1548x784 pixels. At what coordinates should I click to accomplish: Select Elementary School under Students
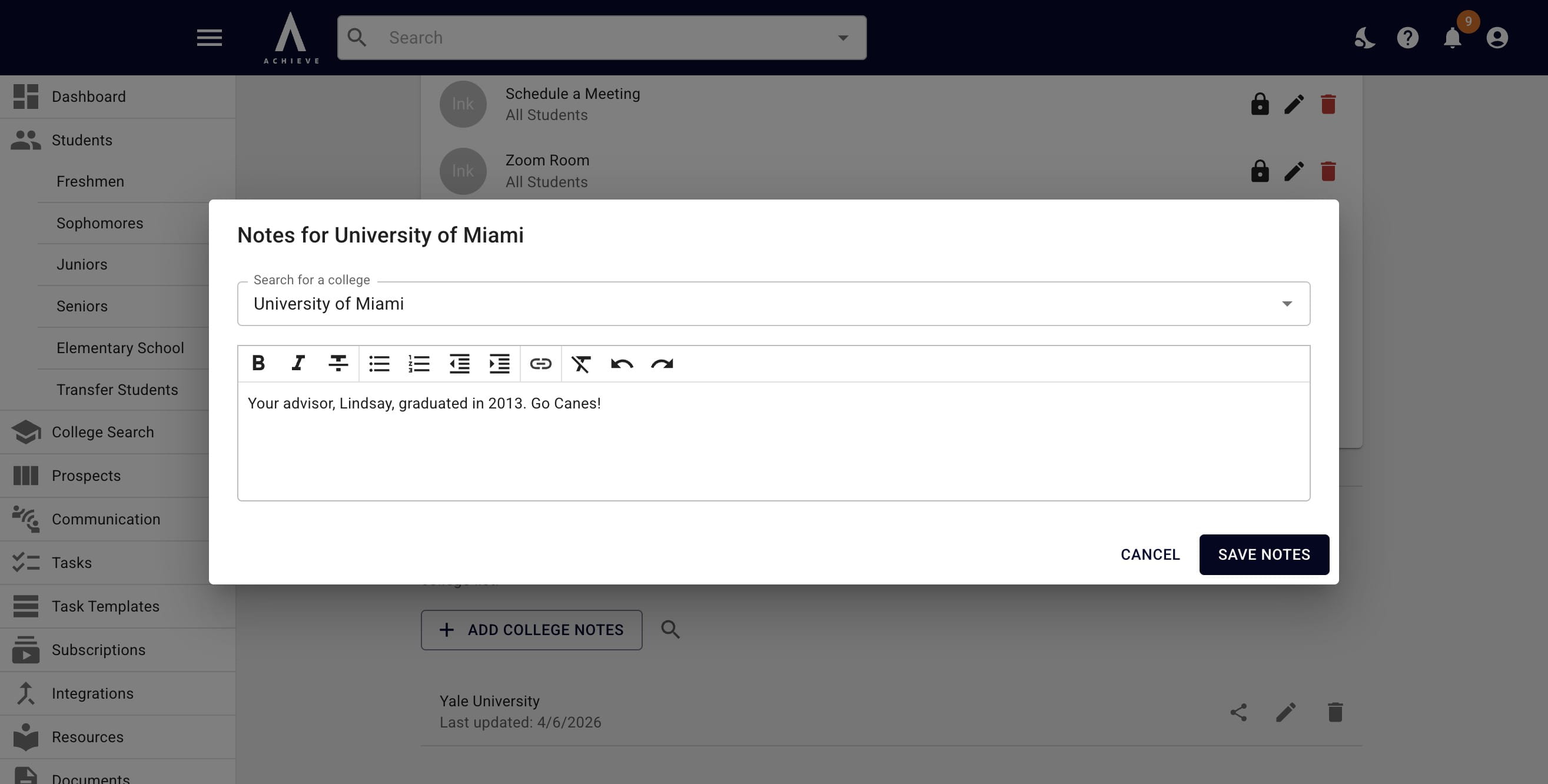(x=123, y=348)
